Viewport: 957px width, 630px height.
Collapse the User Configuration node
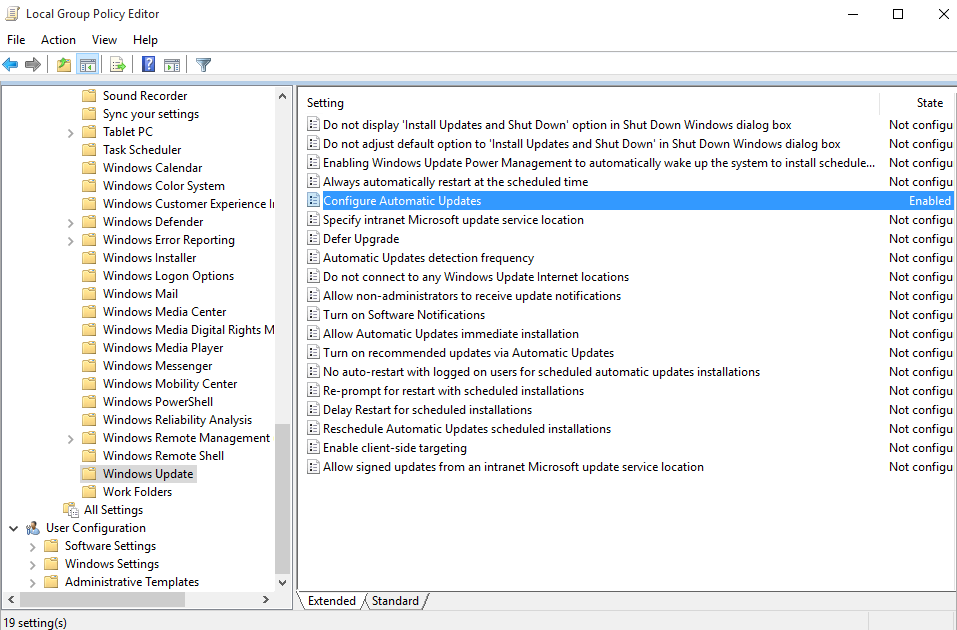[x=13, y=528]
